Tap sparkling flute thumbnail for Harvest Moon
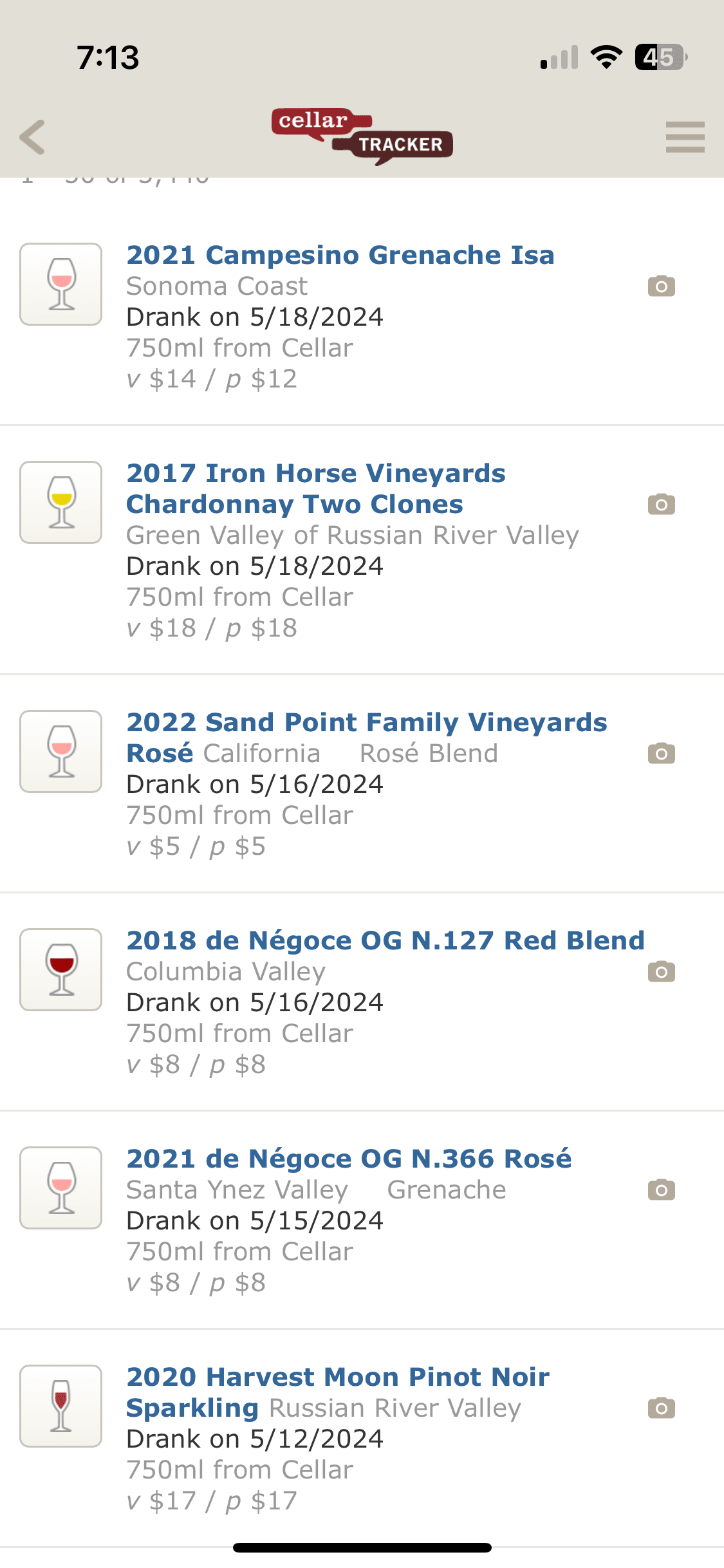 (x=61, y=1406)
